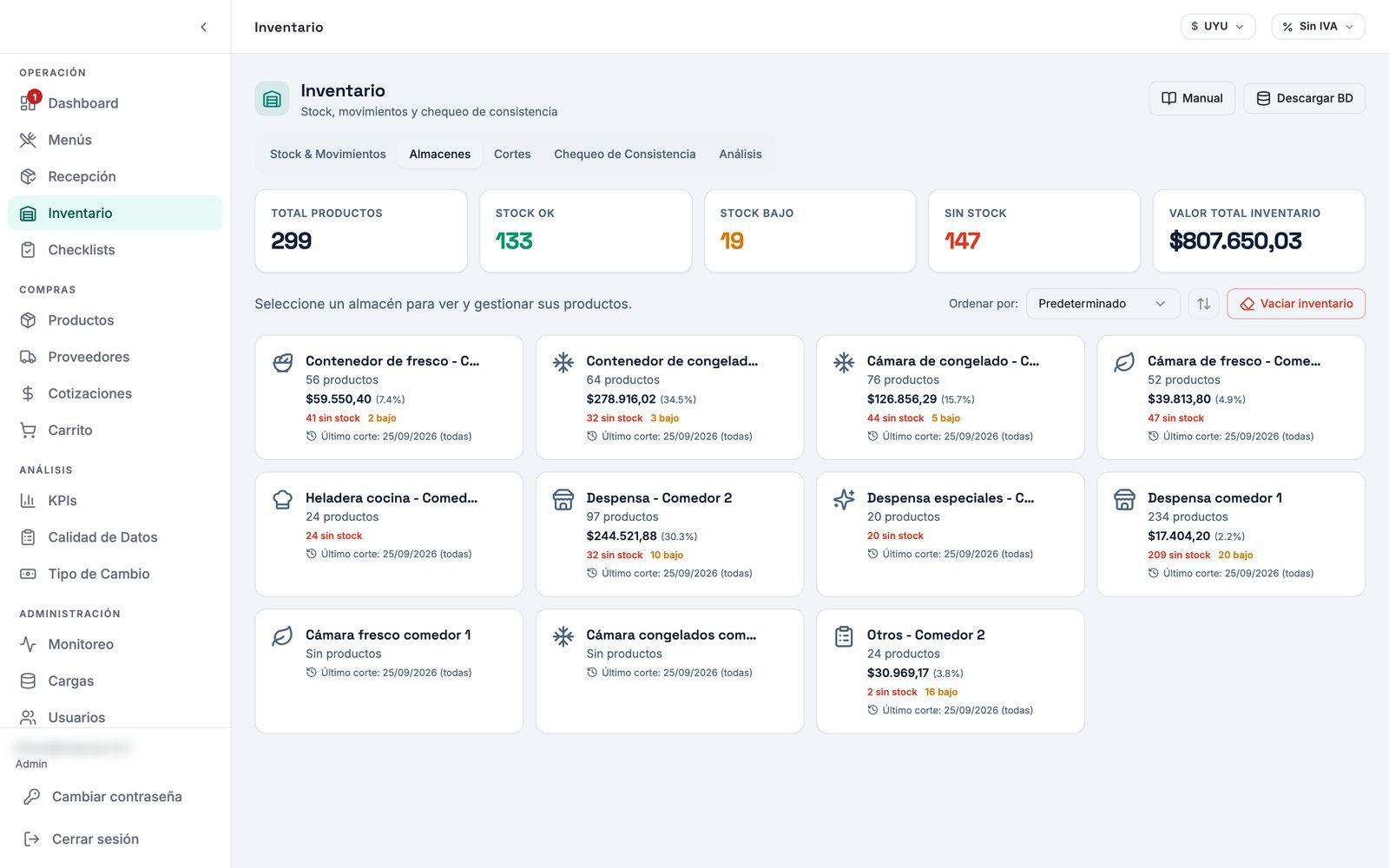Screen dimensions: 1389x868
Task: Click the Stock Bajo 19 summary card
Action: point(810,231)
